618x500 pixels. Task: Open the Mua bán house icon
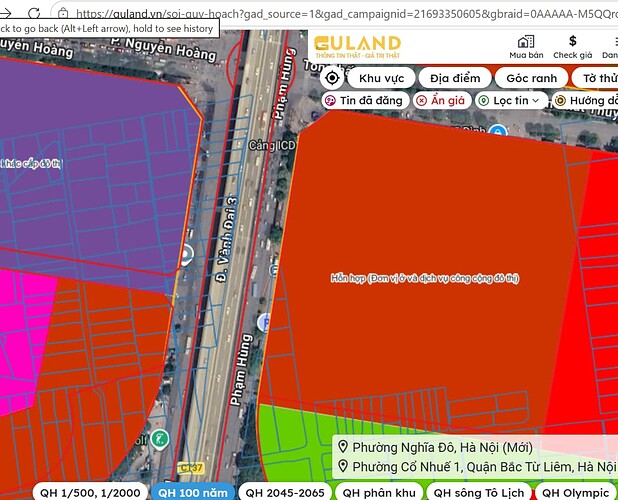tap(526, 42)
